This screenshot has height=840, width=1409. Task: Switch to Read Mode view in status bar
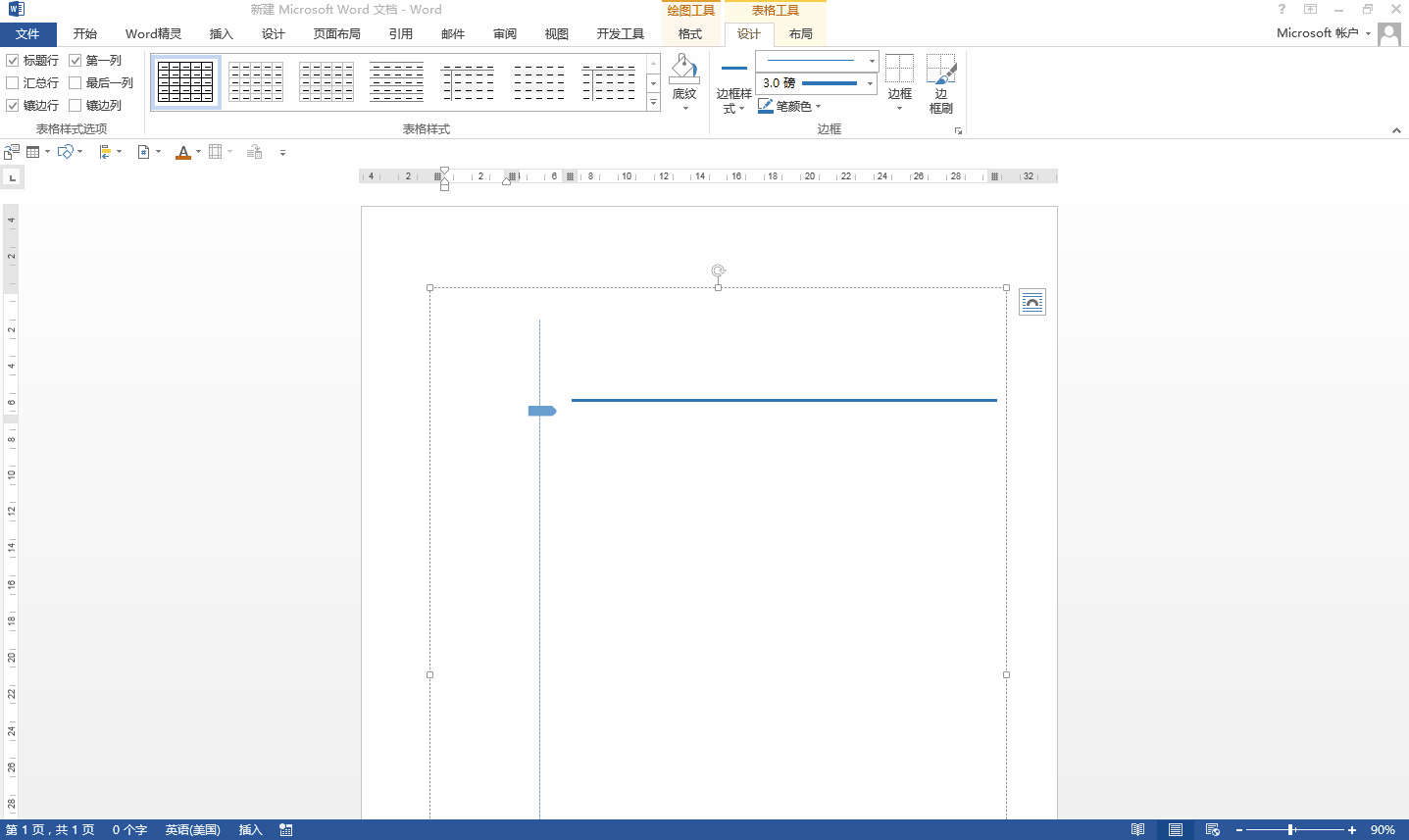pyautogui.click(x=1137, y=829)
